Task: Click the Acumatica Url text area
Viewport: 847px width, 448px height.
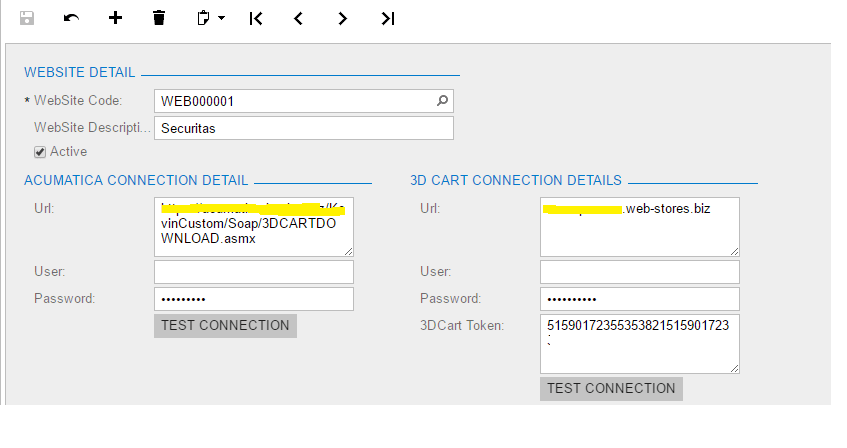Action: [x=254, y=227]
